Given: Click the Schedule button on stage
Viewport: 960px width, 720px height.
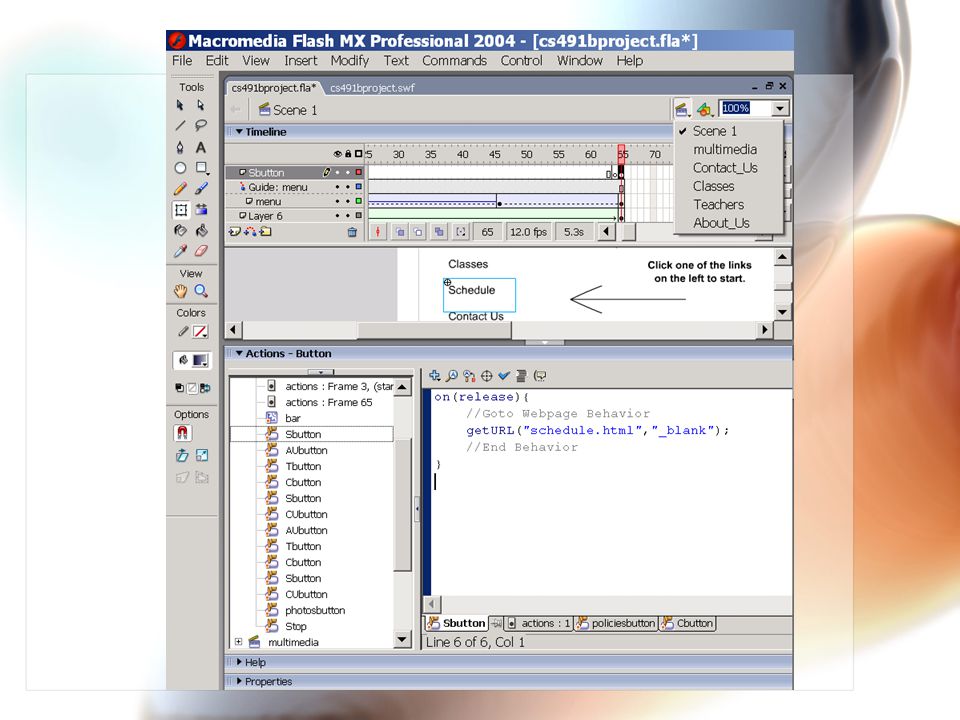Looking at the screenshot, I should coord(479,295).
